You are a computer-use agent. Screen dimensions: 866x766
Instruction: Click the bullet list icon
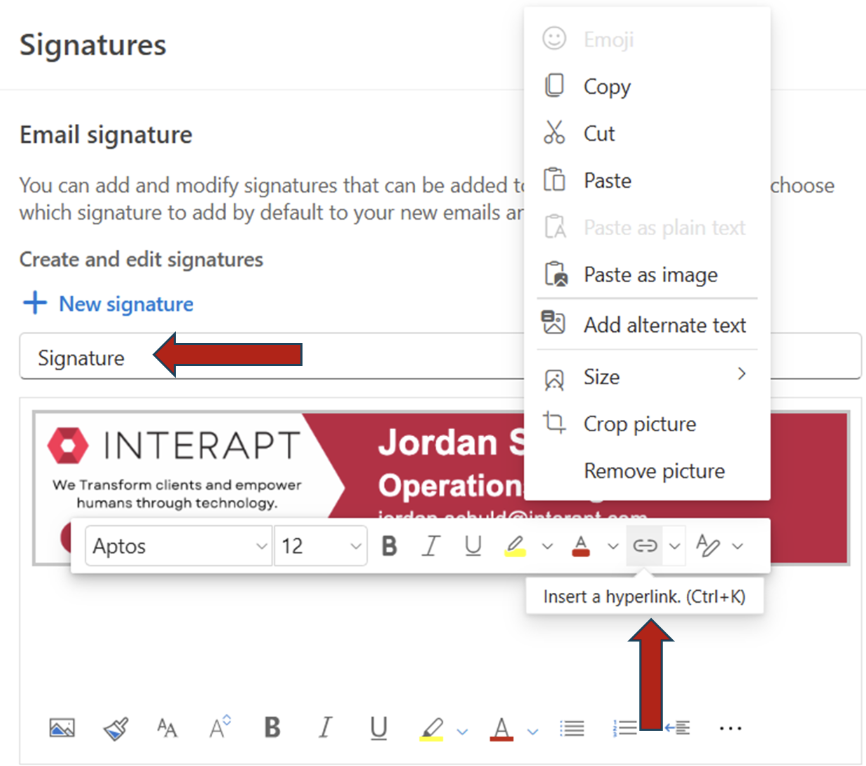pyautogui.click(x=572, y=728)
